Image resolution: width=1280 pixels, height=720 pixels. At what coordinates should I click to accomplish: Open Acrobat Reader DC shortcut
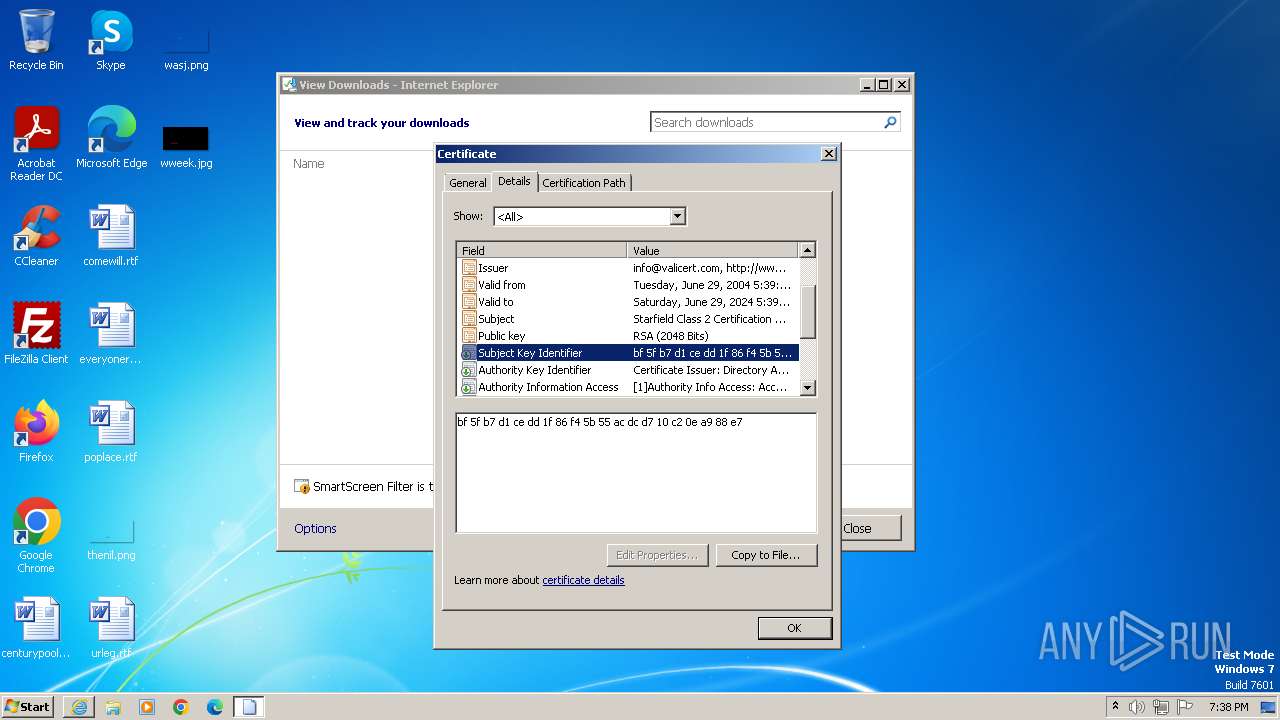tap(36, 144)
